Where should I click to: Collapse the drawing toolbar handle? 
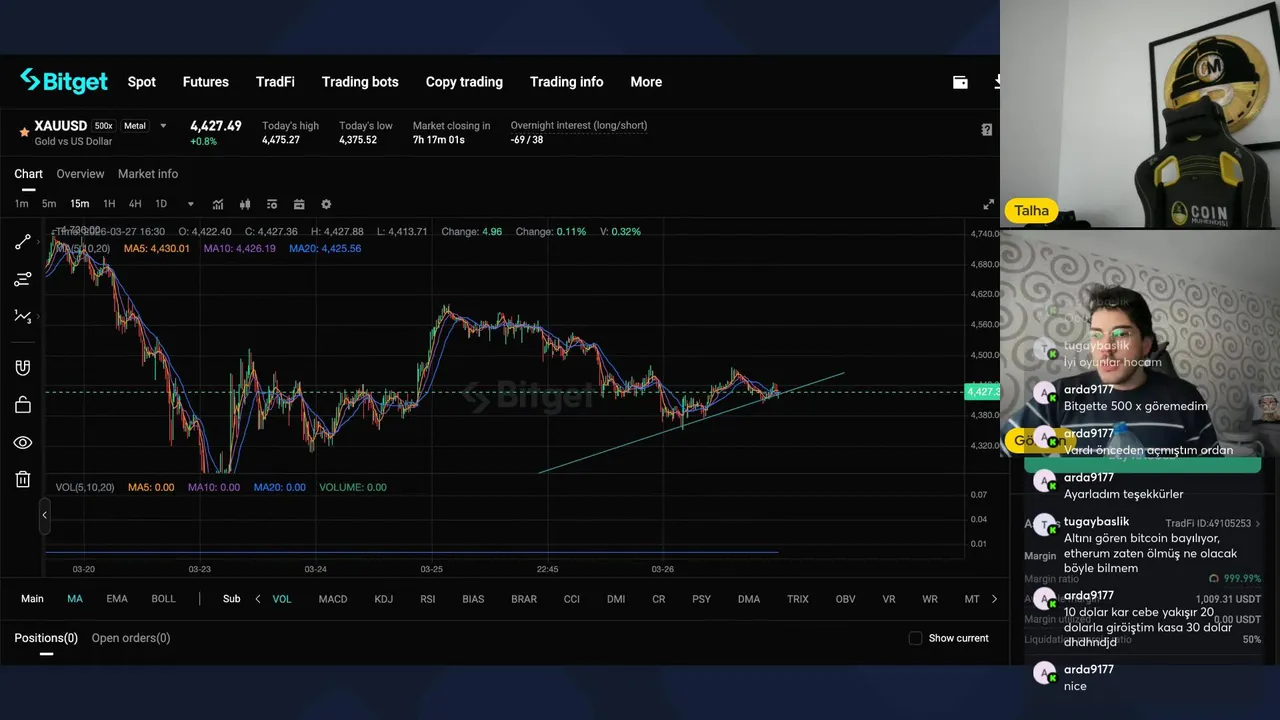point(44,515)
